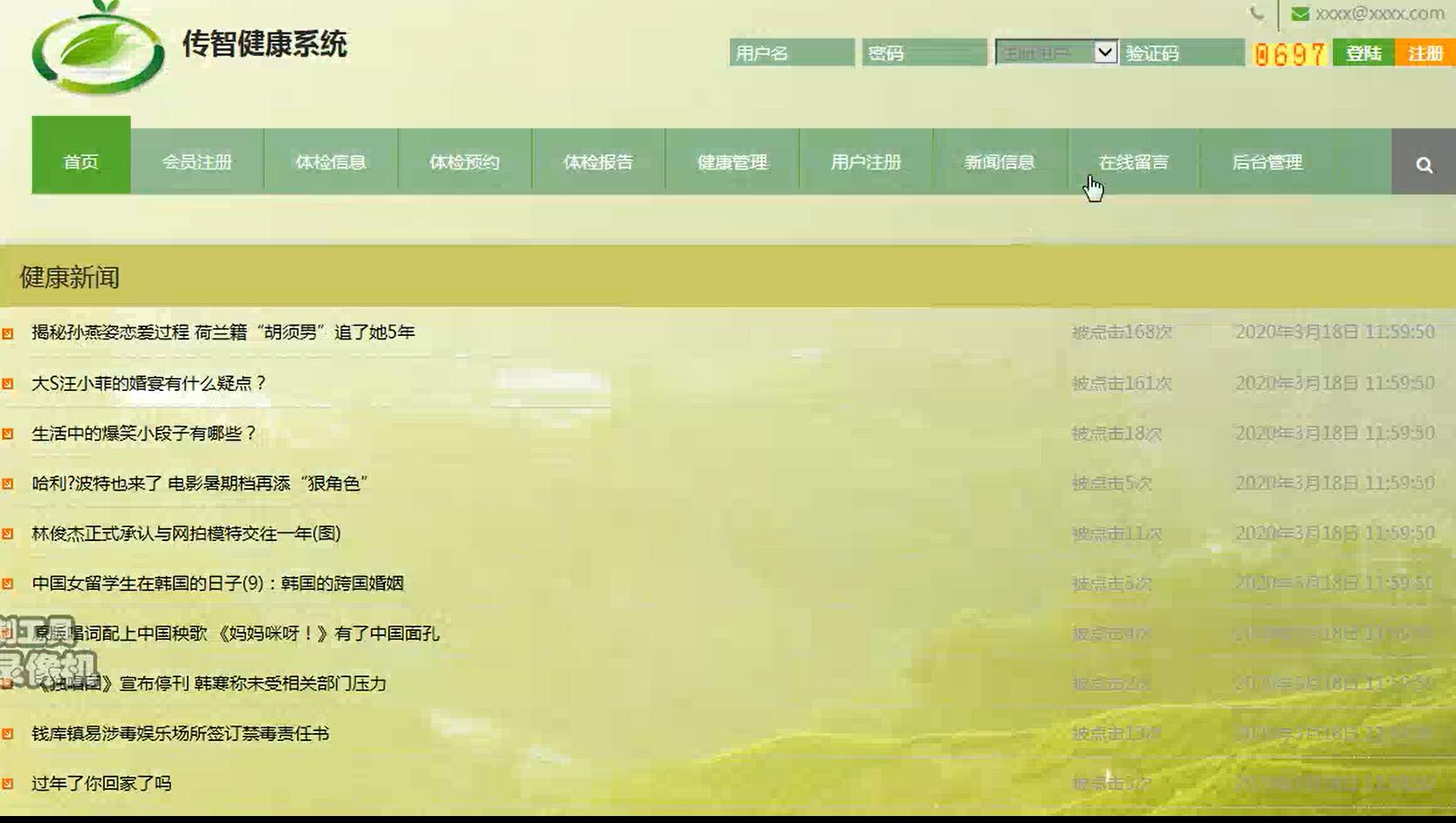Click the username input field

click(791, 52)
